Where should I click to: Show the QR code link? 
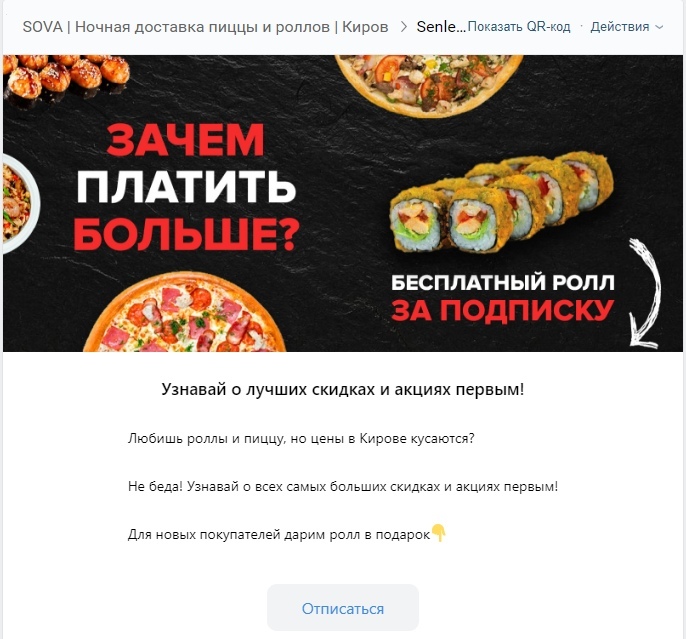point(519,27)
